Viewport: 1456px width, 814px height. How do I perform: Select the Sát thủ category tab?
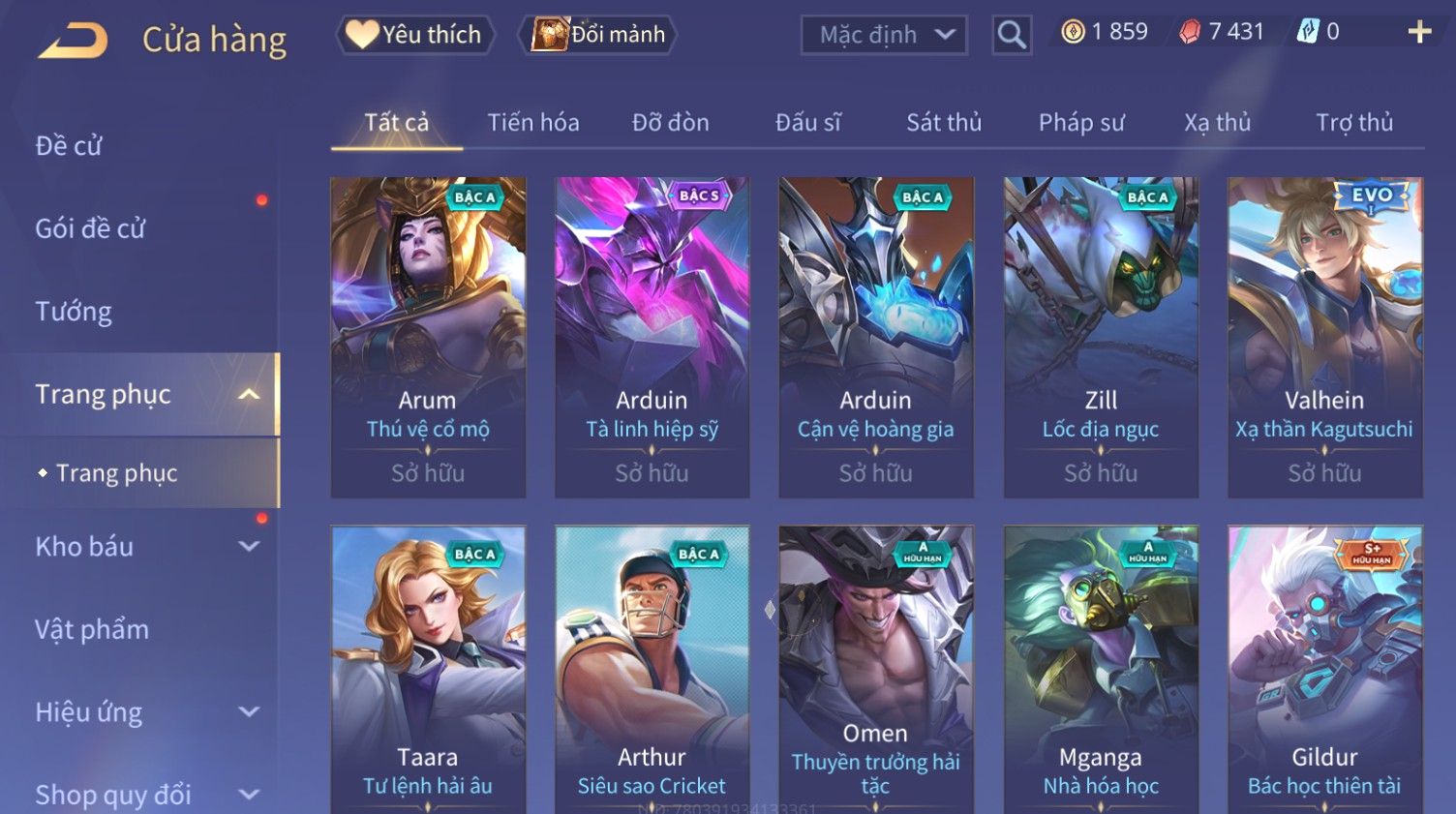[x=944, y=123]
